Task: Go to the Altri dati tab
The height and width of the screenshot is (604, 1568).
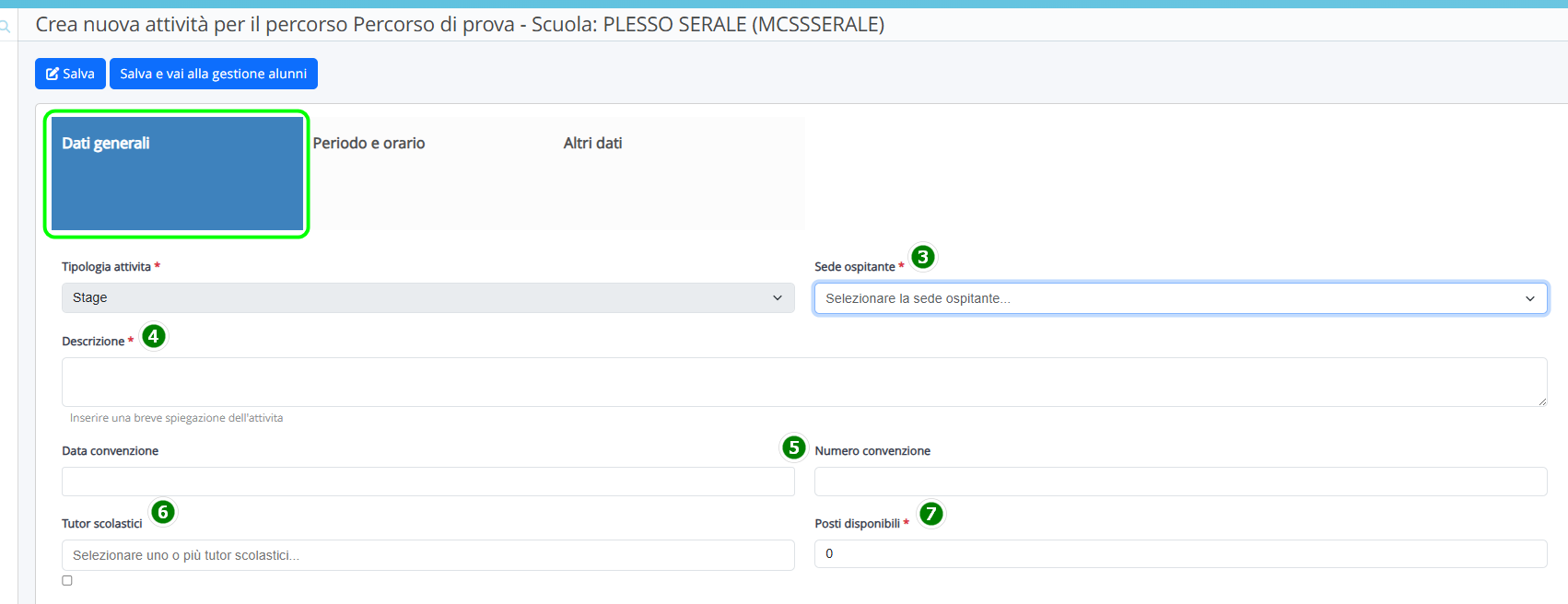Action: pyautogui.click(x=592, y=144)
